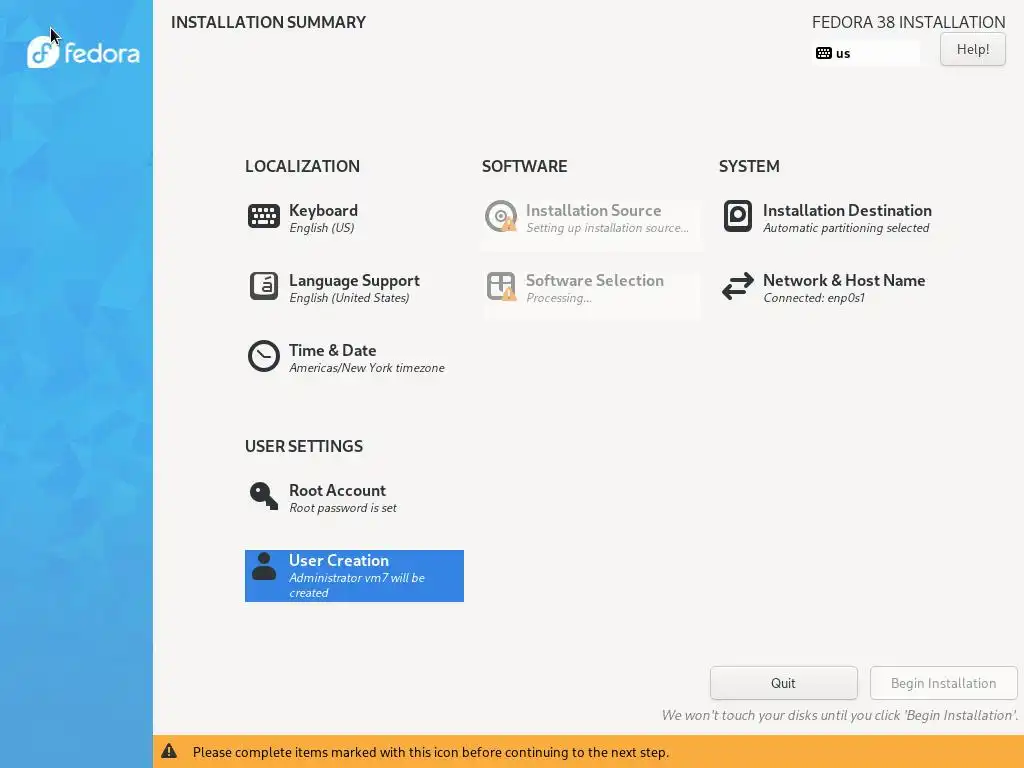Screen dimensions: 1024x768
Task: Click the "We won't touch your disks" note
Action: (x=840, y=715)
